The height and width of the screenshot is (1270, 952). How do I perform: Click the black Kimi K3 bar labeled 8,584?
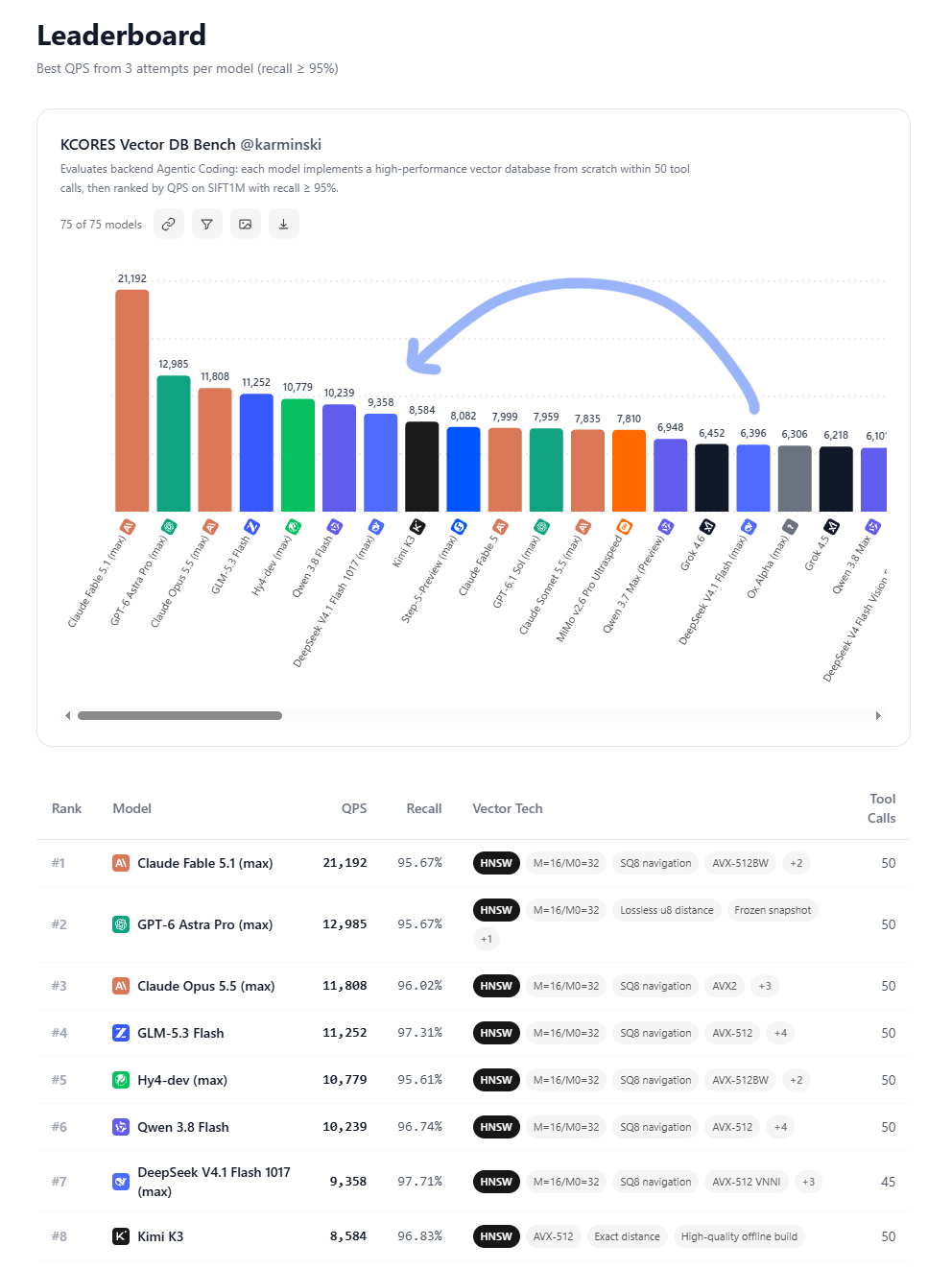[x=422, y=467]
